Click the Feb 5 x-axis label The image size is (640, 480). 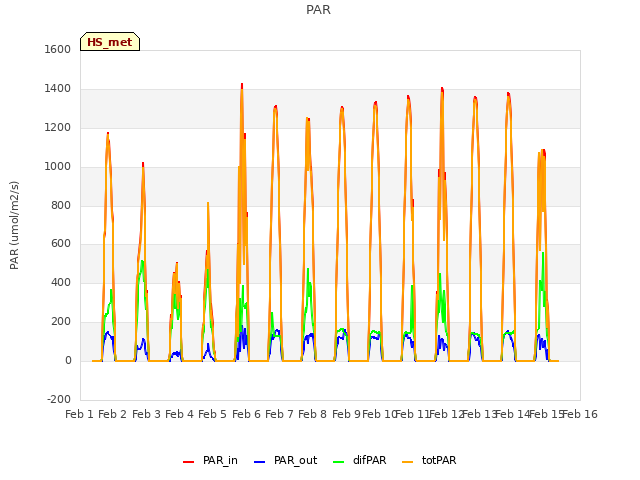click(213, 414)
